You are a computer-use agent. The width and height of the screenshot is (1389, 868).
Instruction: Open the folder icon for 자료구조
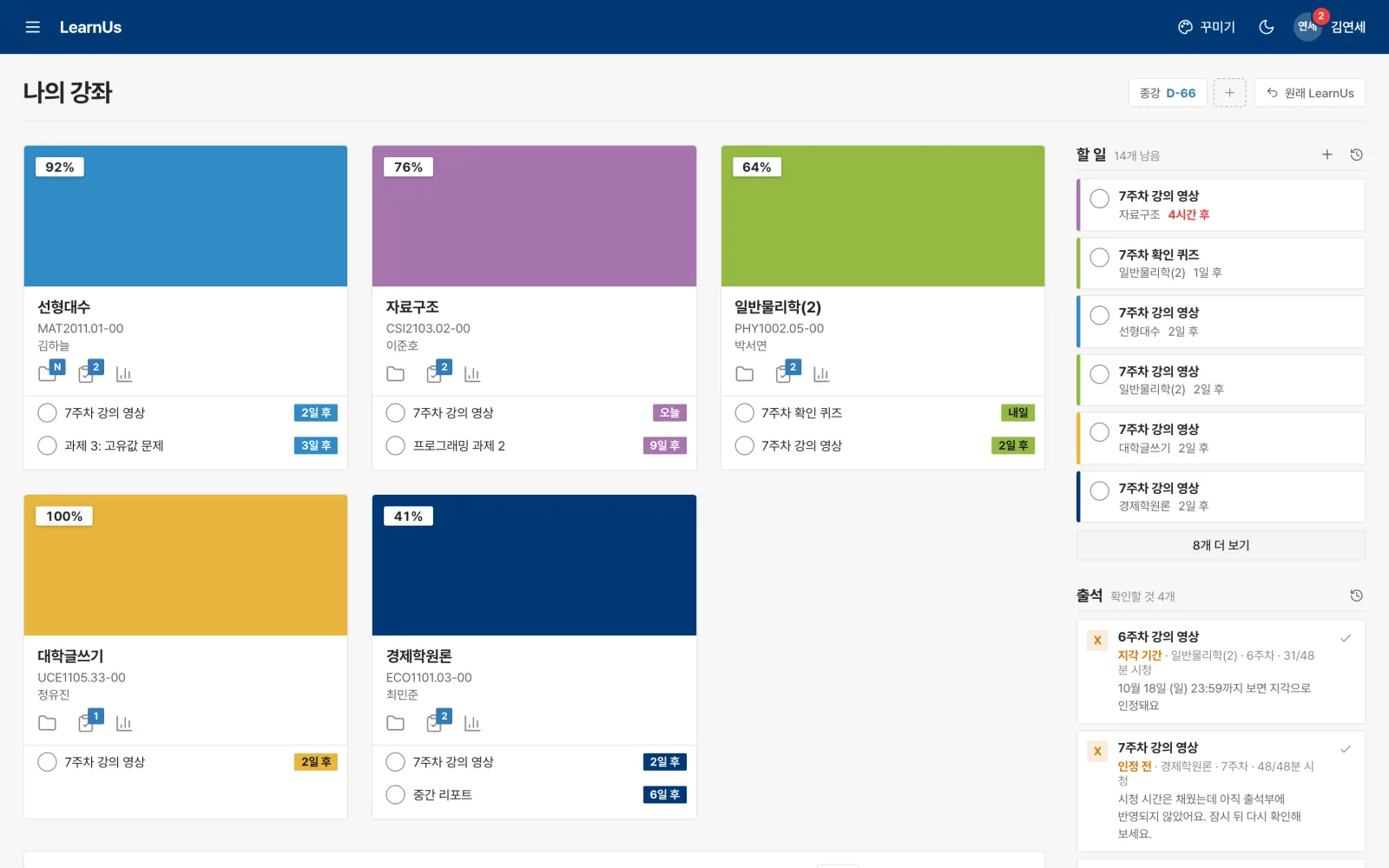tap(396, 374)
